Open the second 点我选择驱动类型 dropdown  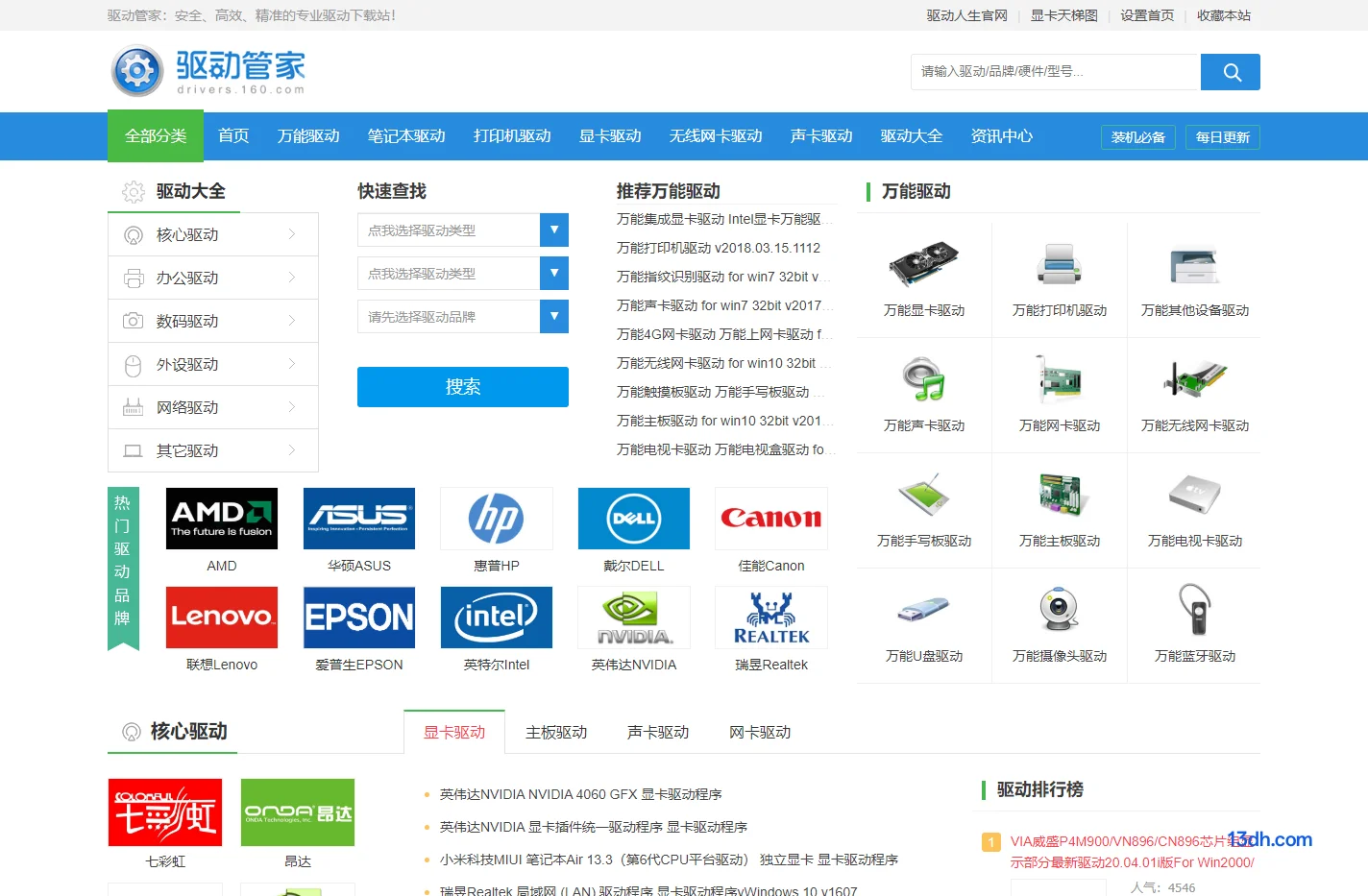tap(463, 274)
